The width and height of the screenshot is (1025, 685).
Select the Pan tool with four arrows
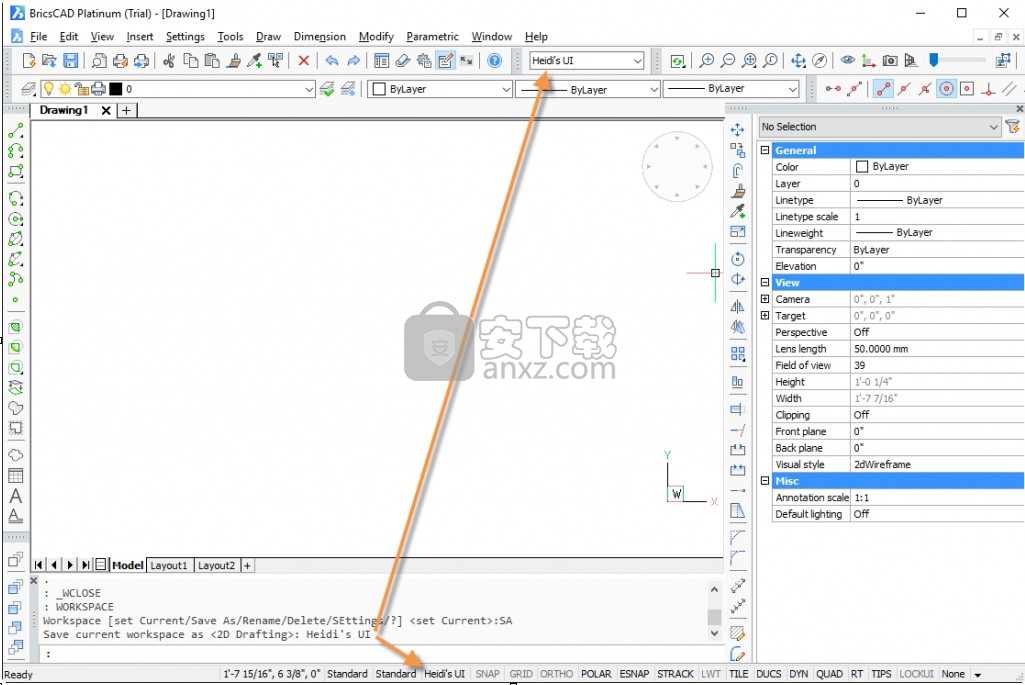tap(798, 61)
